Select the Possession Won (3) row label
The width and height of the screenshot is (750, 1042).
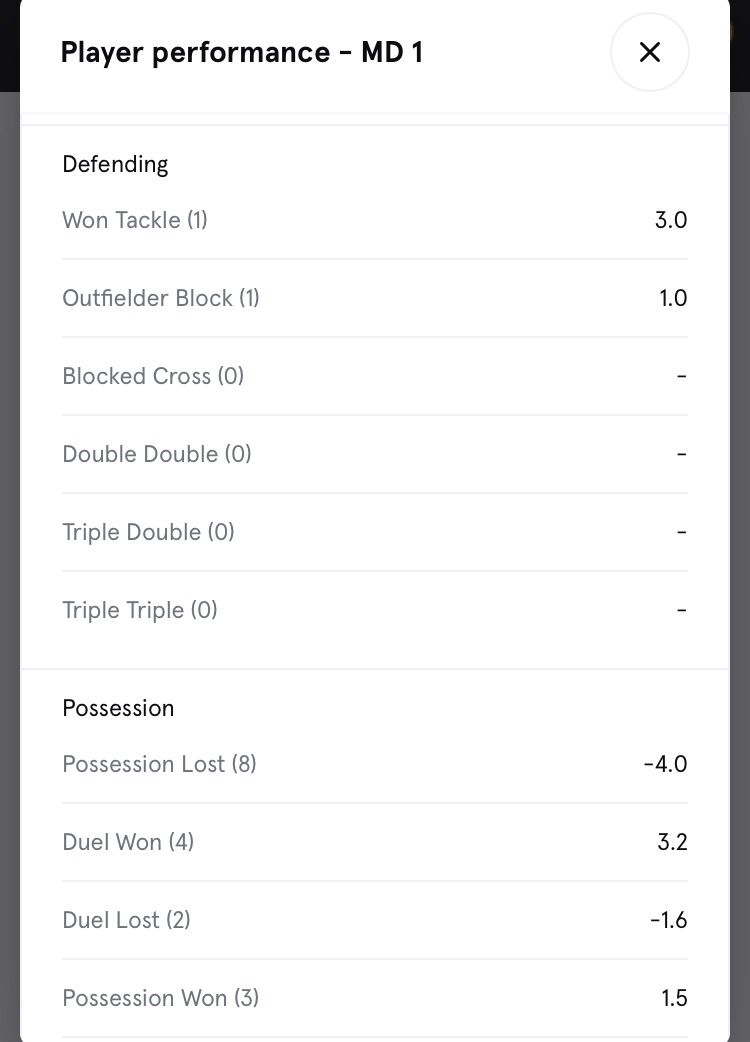(160, 998)
